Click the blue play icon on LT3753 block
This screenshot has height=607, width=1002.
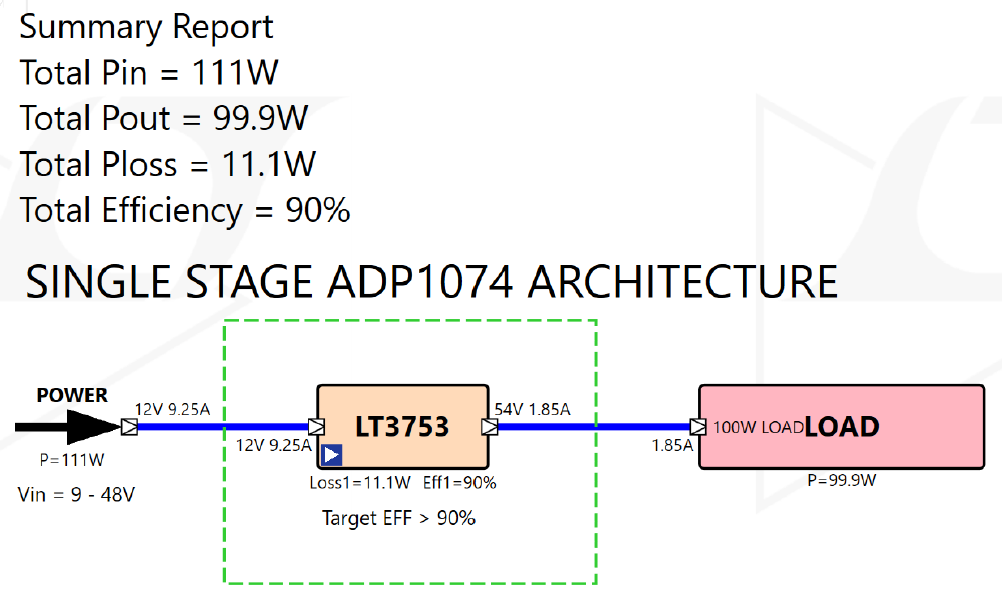(332, 455)
